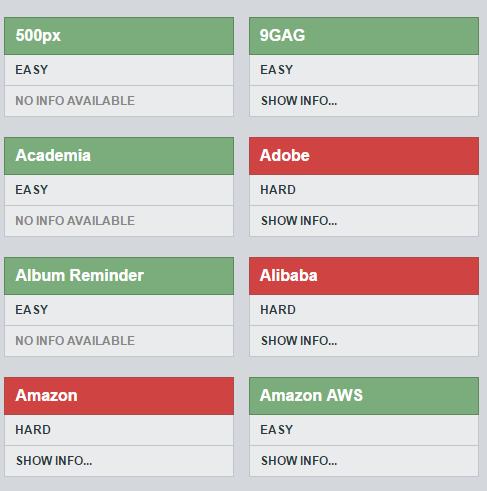Screen dimensions: 487x491
Task: Open the Academia header link
Action: pyautogui.click(x=53, y=155)
